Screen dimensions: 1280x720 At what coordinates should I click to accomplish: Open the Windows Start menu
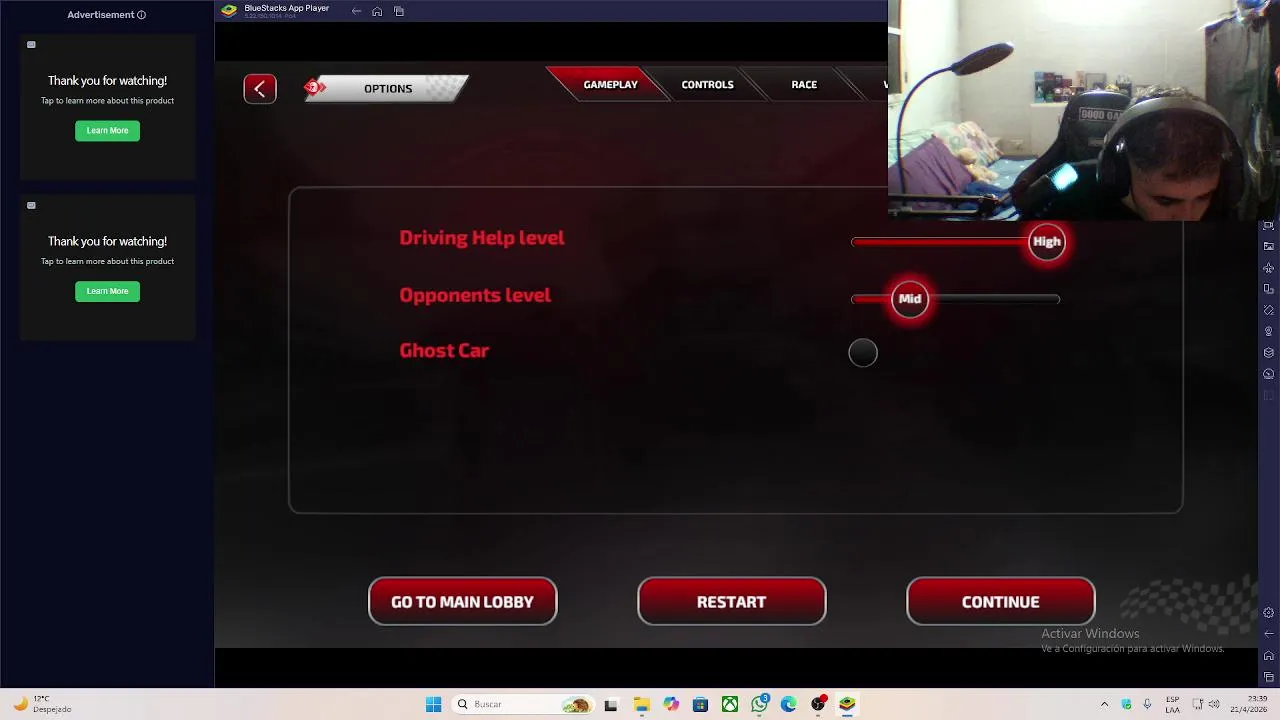click(x=433, y=704)
